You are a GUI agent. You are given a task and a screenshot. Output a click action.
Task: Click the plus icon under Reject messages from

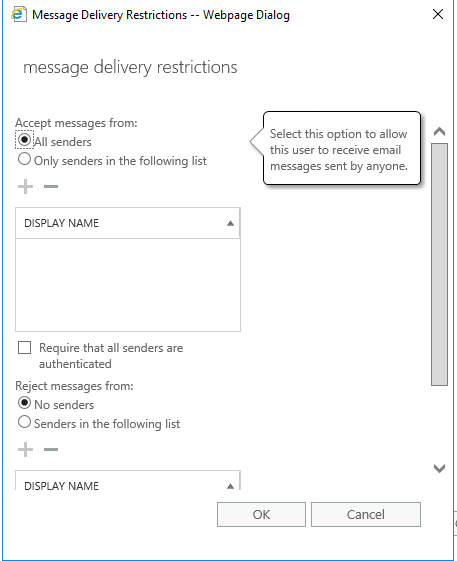pos(25,449)
